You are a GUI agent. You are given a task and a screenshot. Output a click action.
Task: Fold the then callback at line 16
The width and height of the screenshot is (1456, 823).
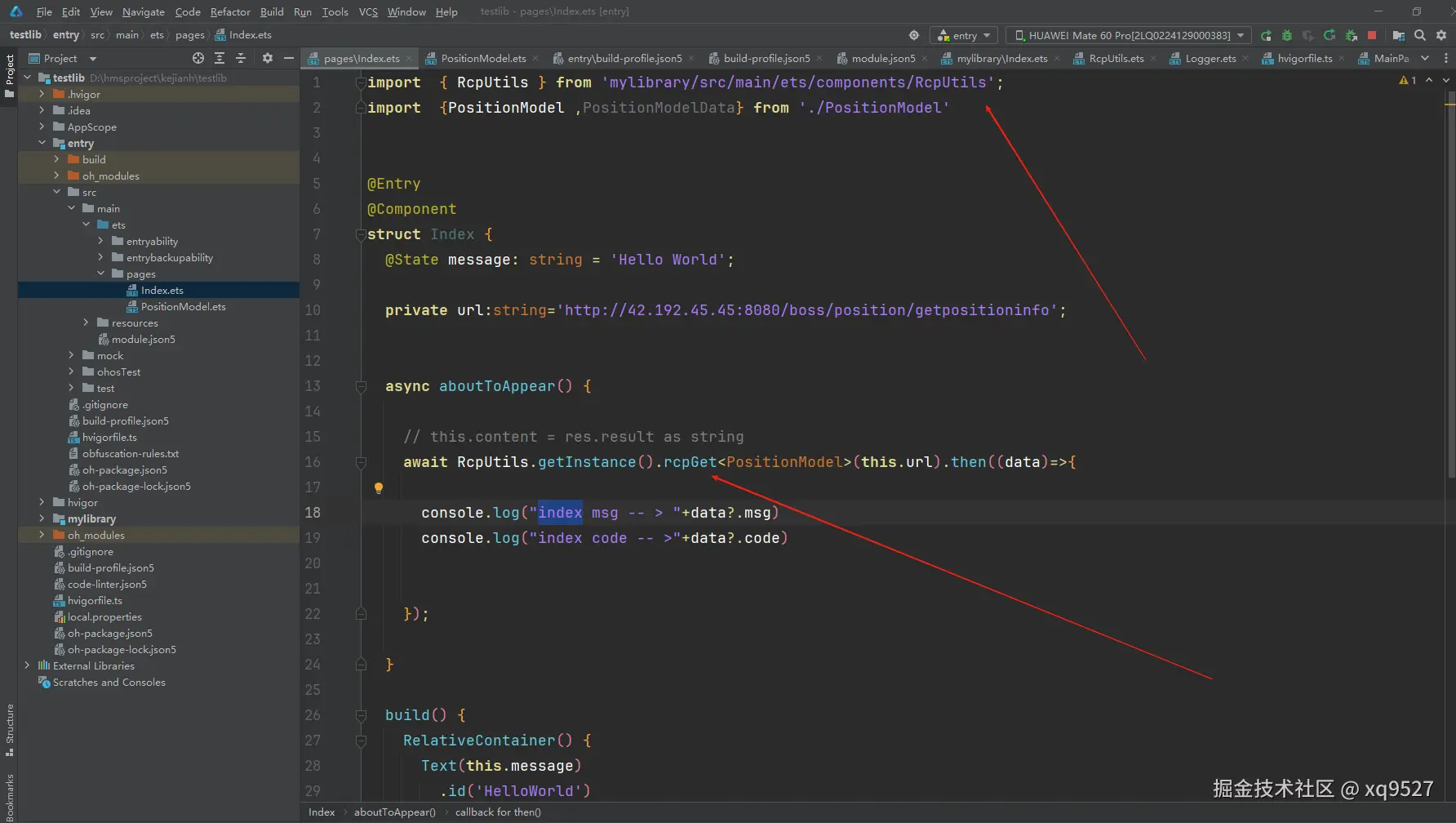pyautogui.click(x=361, y=462)
